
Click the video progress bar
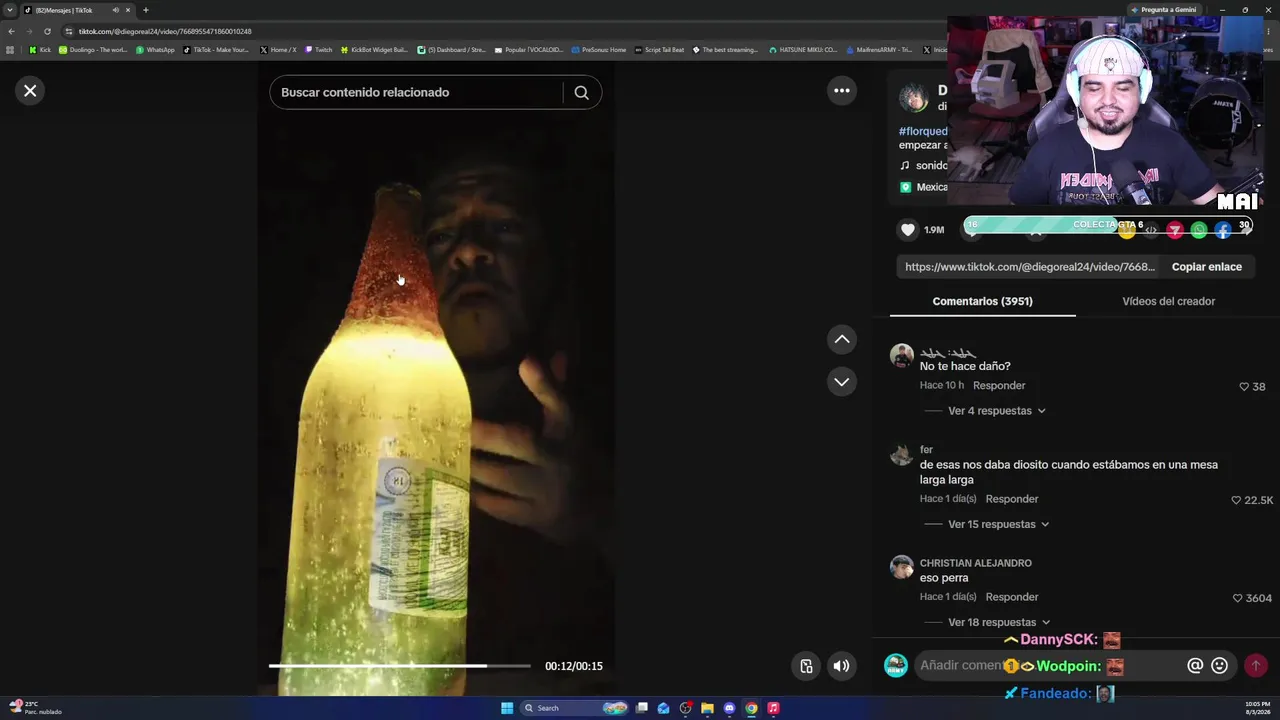[x=400, y=666]
